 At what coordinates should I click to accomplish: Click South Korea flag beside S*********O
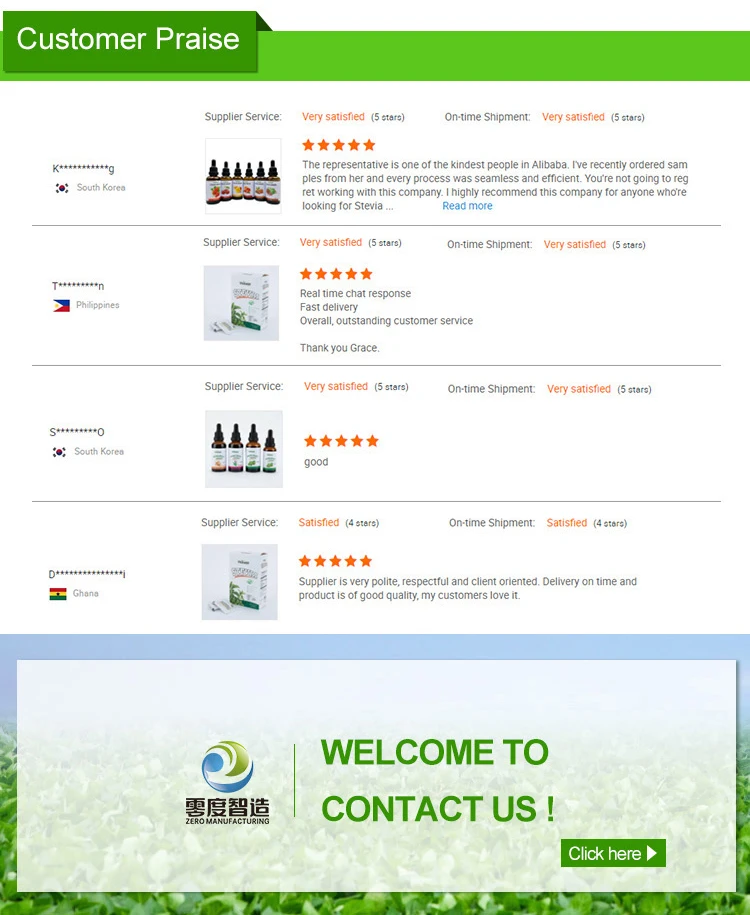(x=60, y=452)
